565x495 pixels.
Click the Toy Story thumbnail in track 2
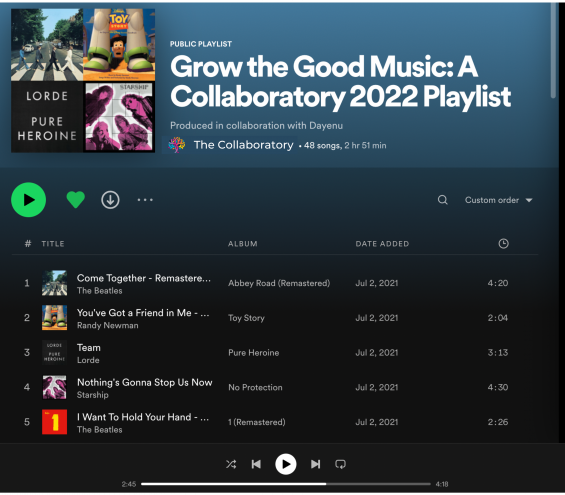54,318
